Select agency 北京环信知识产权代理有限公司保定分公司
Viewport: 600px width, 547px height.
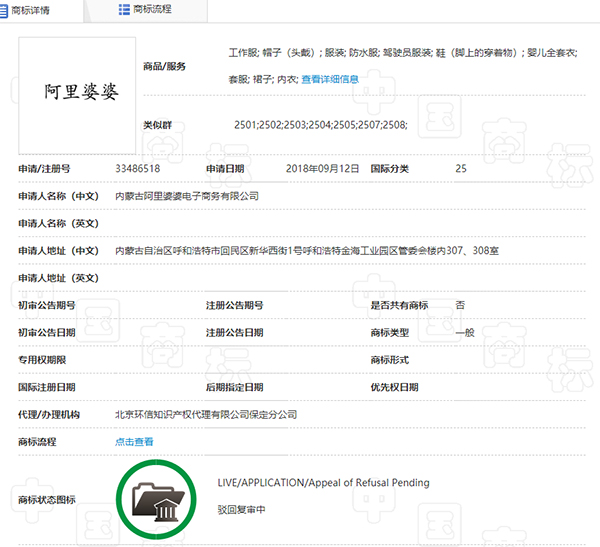(x=206, y=415)
